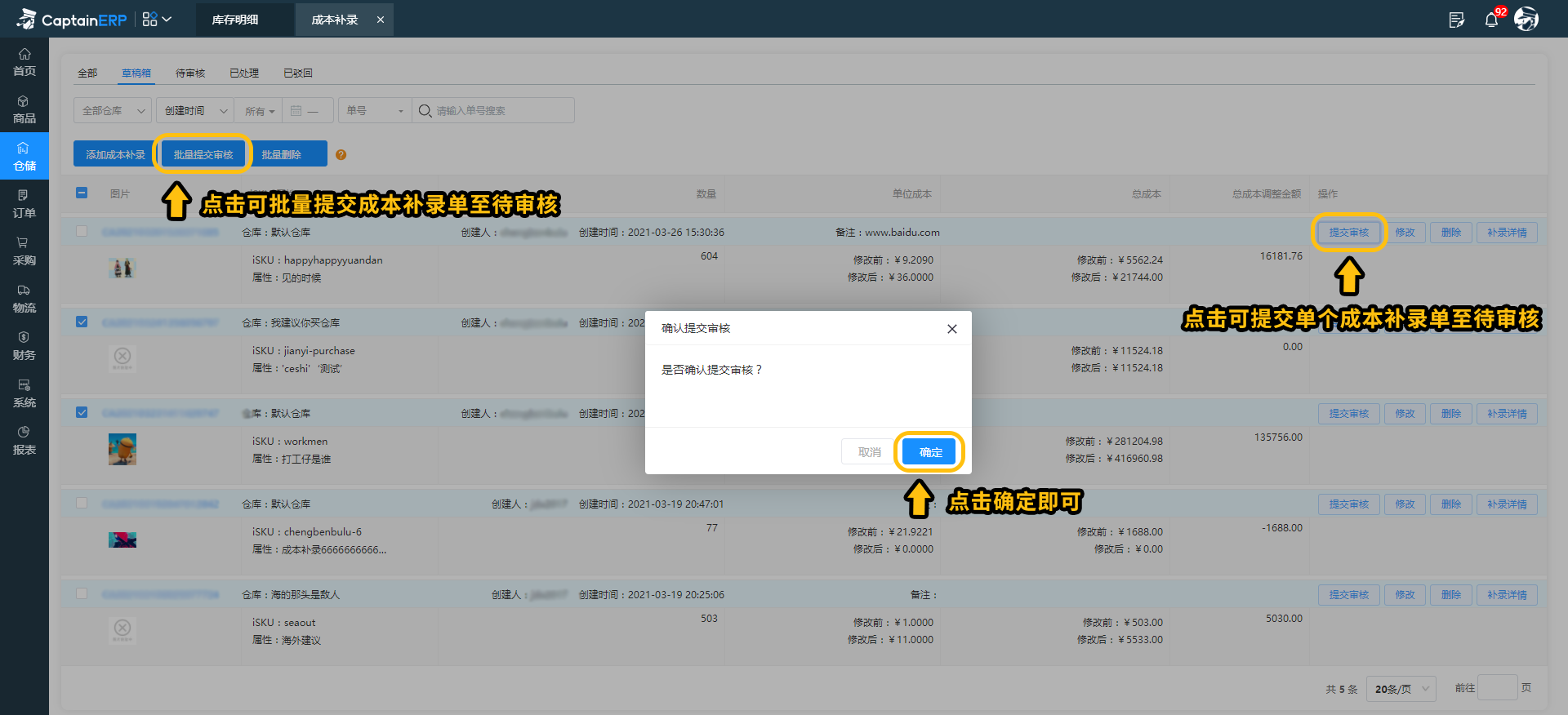Click the happyhappyyuandan product thumbnail
Viewport: 1568px width, 715px height.
tap(122, 268)
